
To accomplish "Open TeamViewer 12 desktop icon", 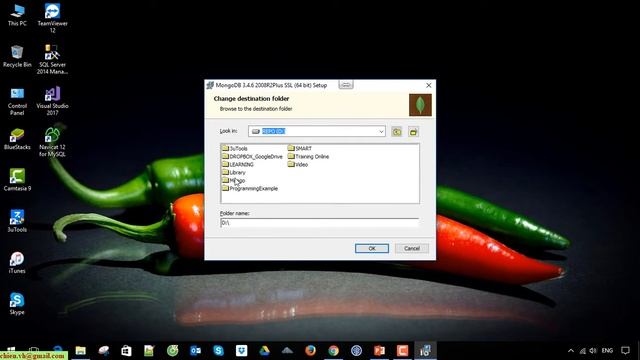I will pyautogui.click(x=52, y=18).
